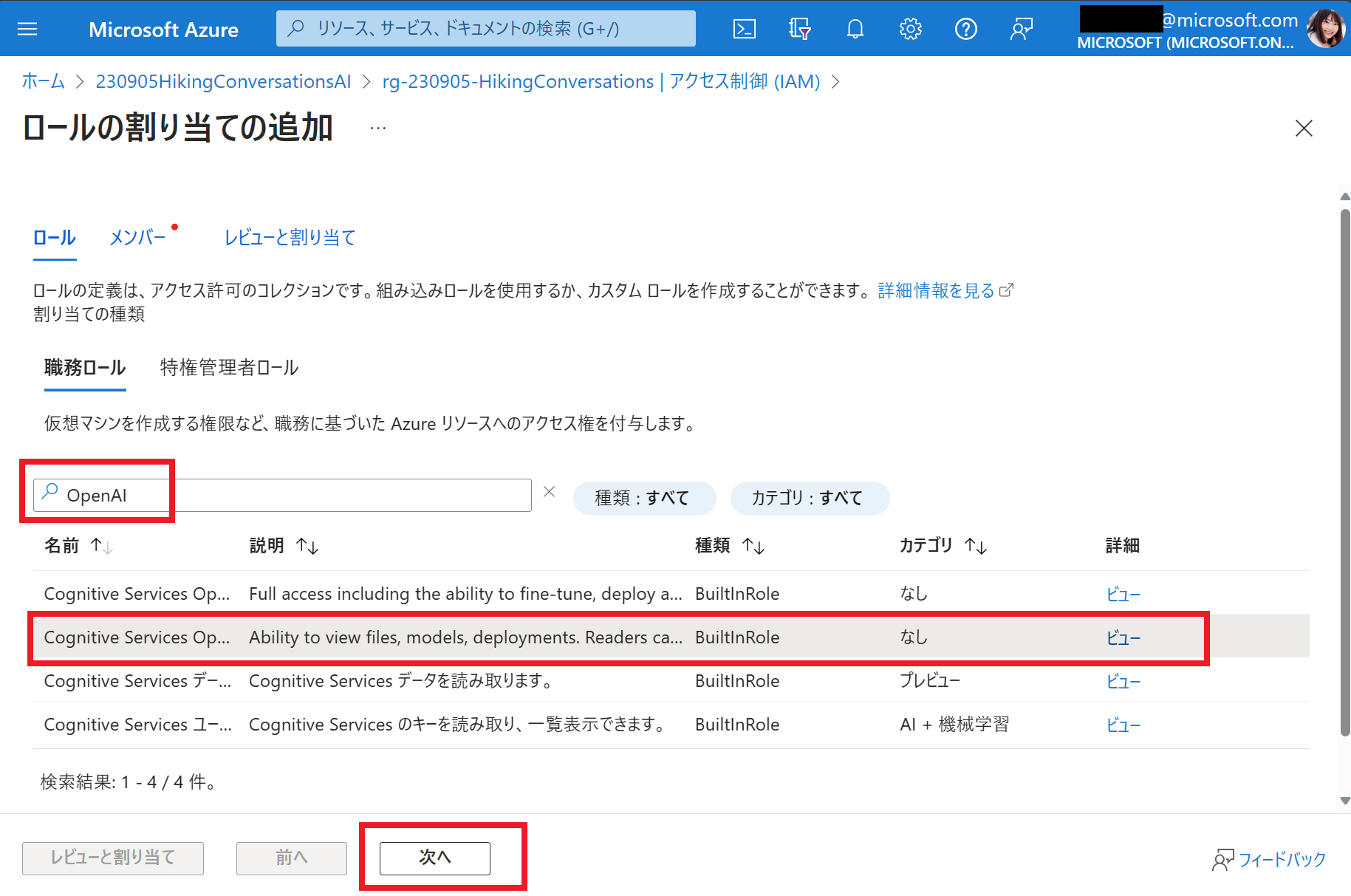Screen dimensions: 1351x896
Task: Open the rg-230905-HikingConversations IAM breadcrumb
Action: pos(601,81)
